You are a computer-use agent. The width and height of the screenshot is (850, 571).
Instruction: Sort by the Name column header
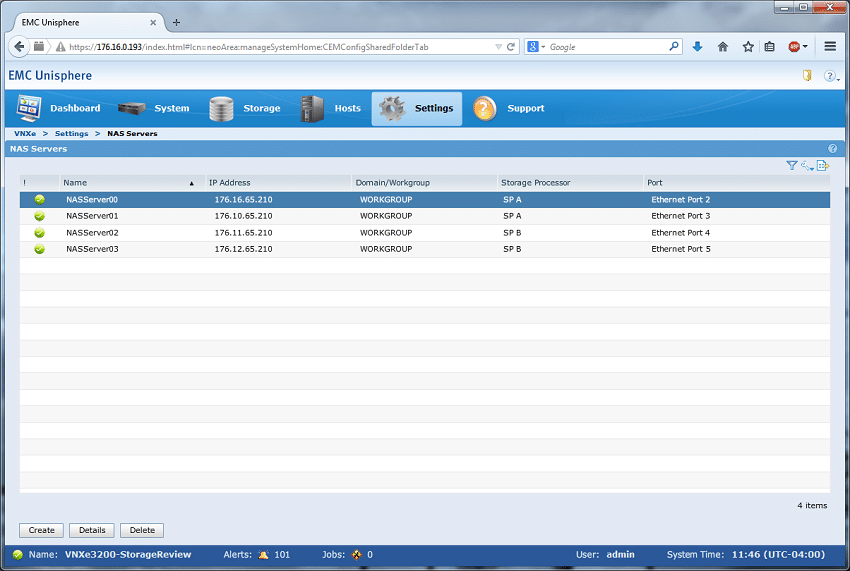(132, 183)
